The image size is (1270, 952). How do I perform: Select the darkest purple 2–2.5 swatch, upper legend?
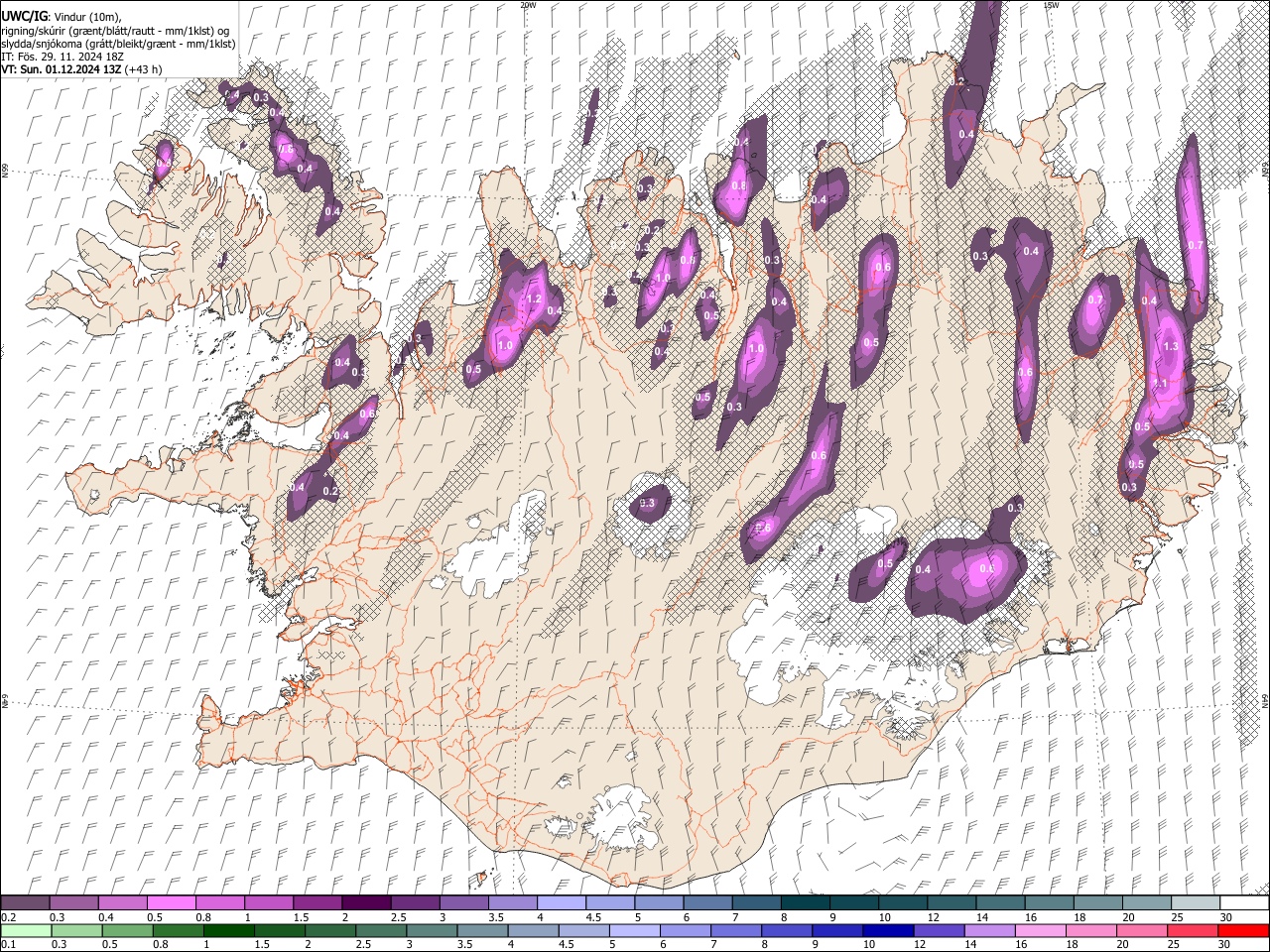point(366,903)
